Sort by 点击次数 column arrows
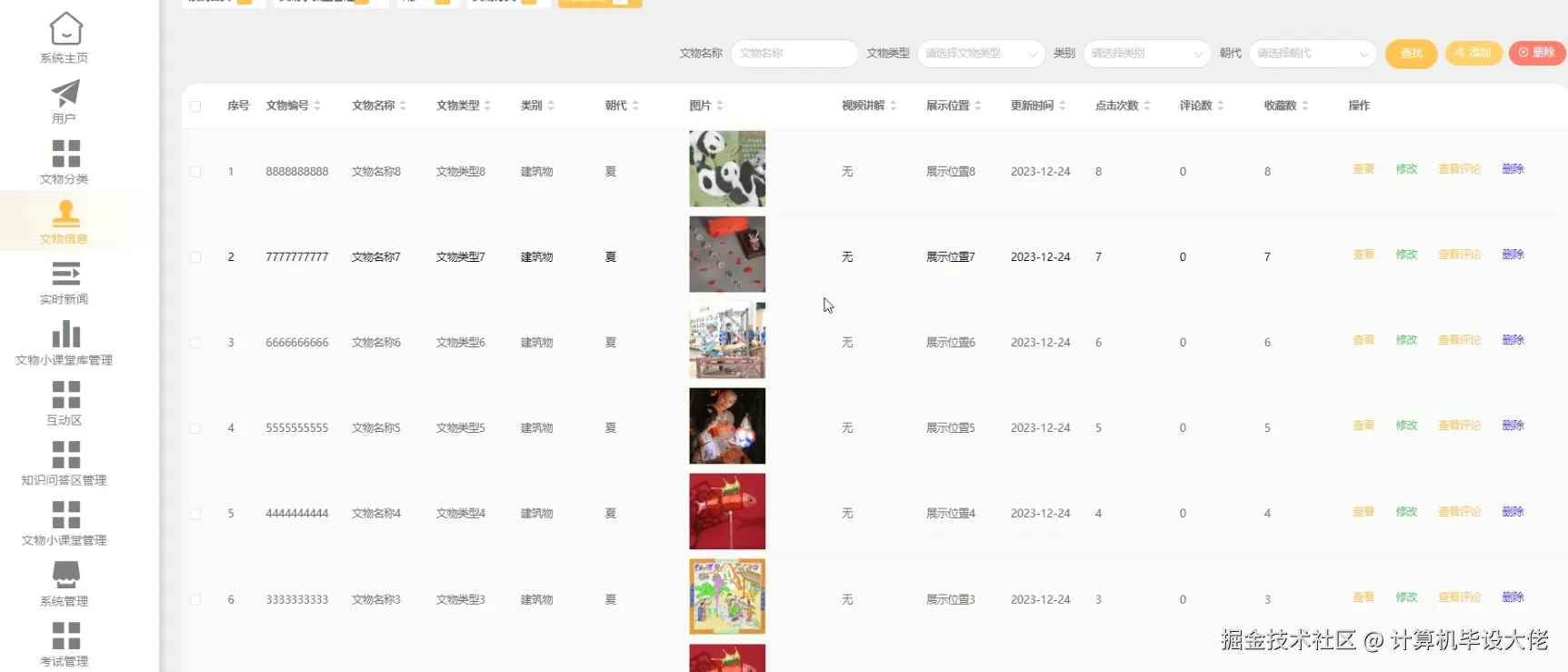 [x=1147, y=105]
